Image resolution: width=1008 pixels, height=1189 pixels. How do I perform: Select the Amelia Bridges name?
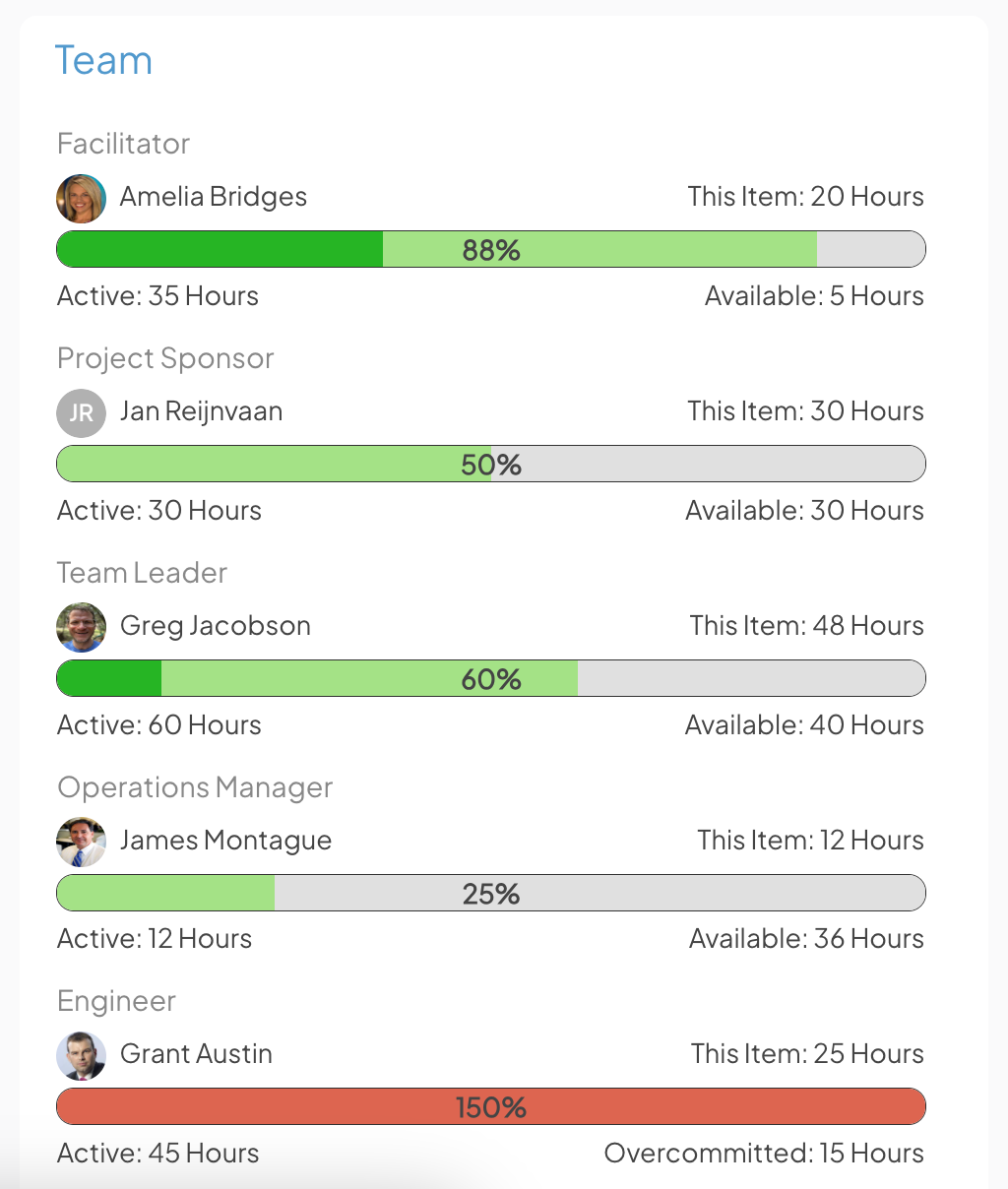tap(214, 197)
